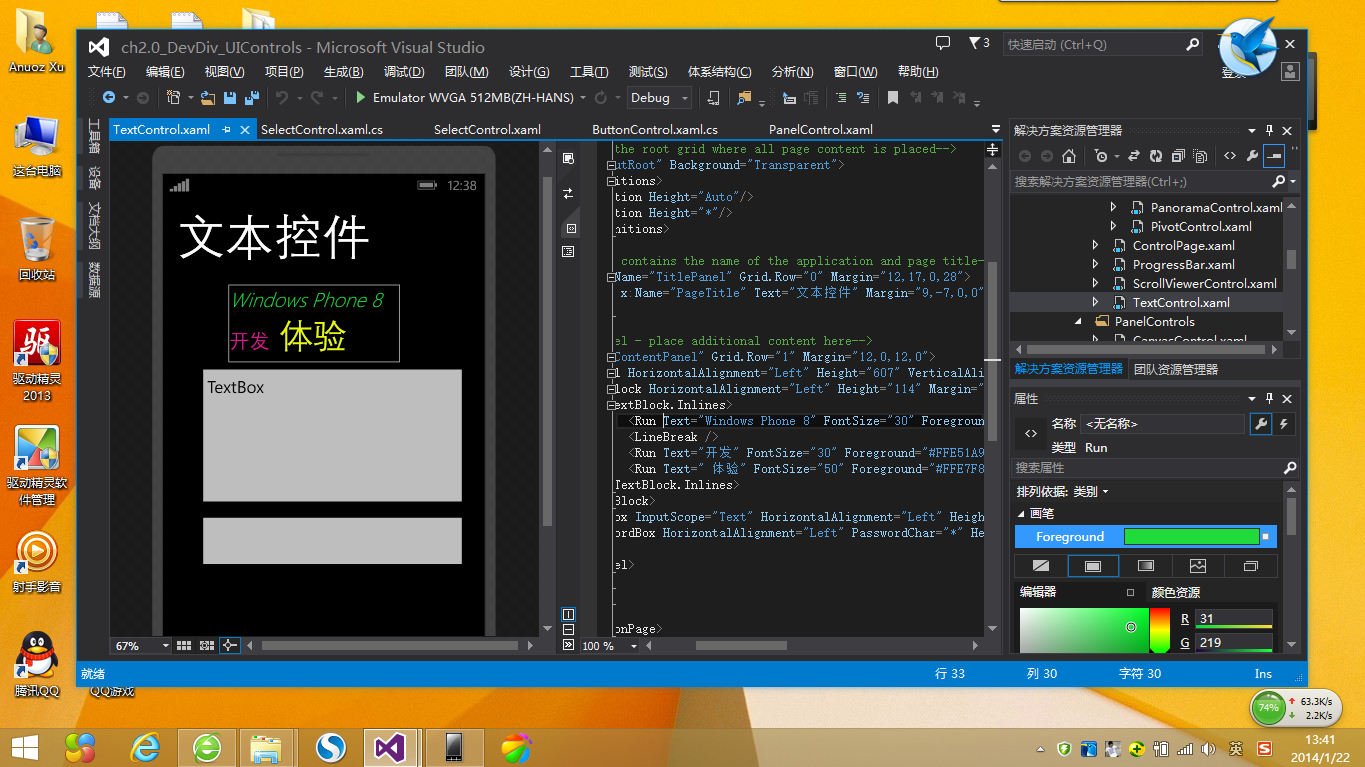This screenshot has height=767, width=1365.
Task: Click the Save All toolbar icon
Action: tap(251, 98)
